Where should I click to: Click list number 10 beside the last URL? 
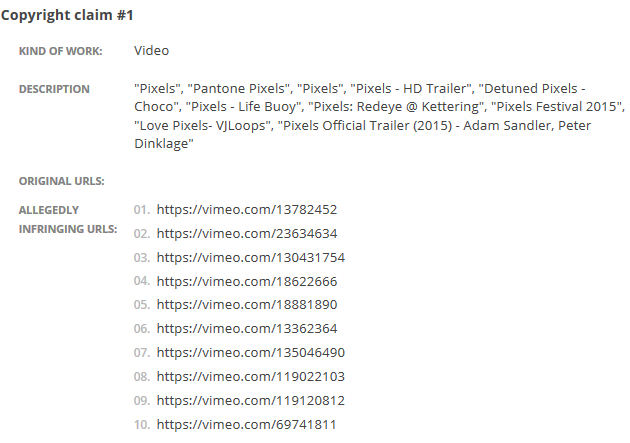142,425
